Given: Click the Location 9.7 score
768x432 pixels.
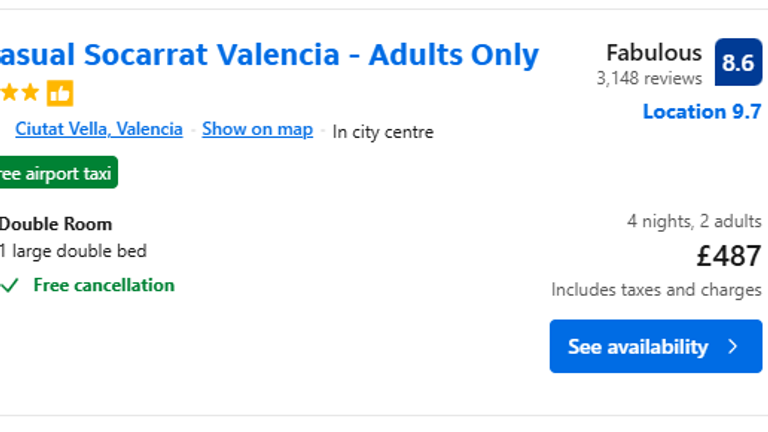Looking at the screenshot, I should pos(702,111).
